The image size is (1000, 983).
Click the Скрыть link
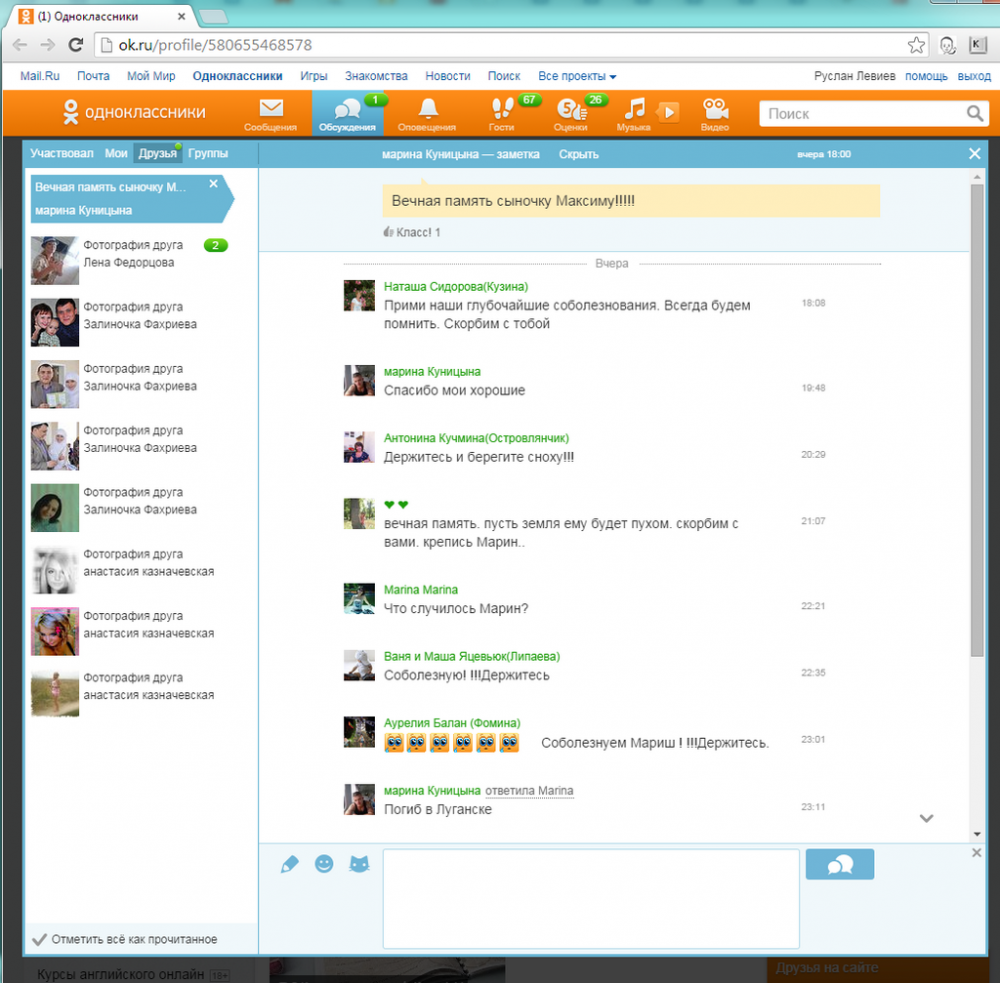pos(578,154)
